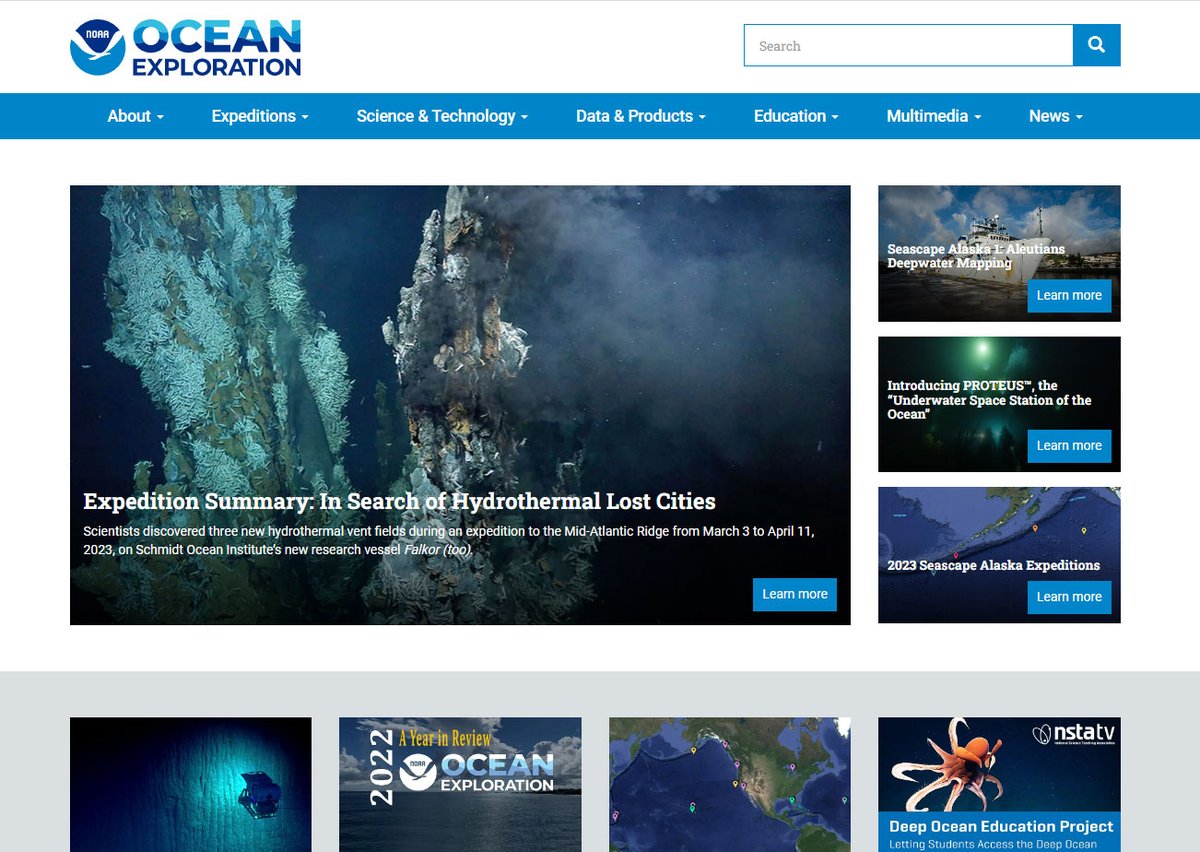
Task: Click the magnifying glass search button
Action: [x=1096, y=45]
